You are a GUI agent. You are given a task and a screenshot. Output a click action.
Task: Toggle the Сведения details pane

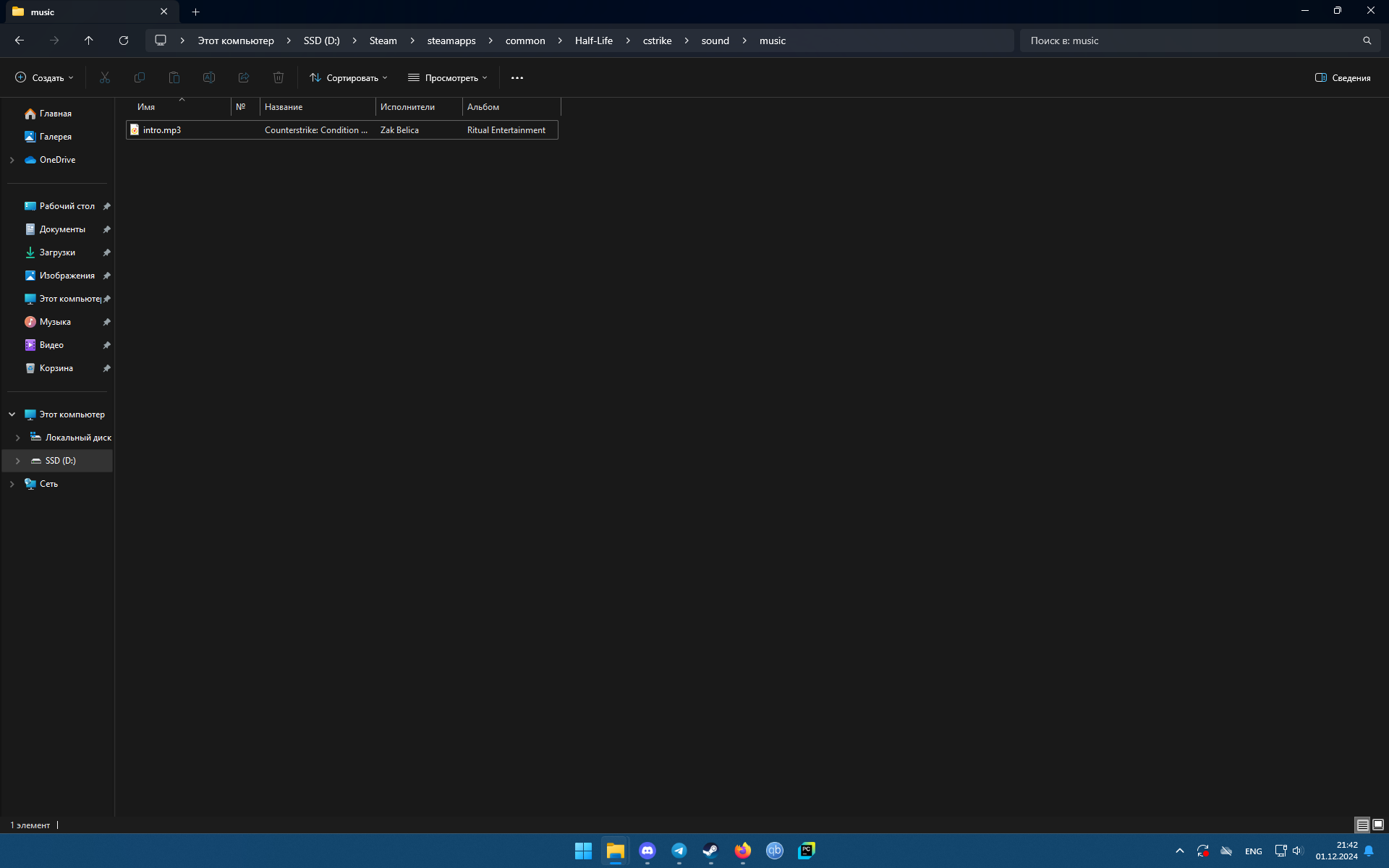pos(1343,77)
